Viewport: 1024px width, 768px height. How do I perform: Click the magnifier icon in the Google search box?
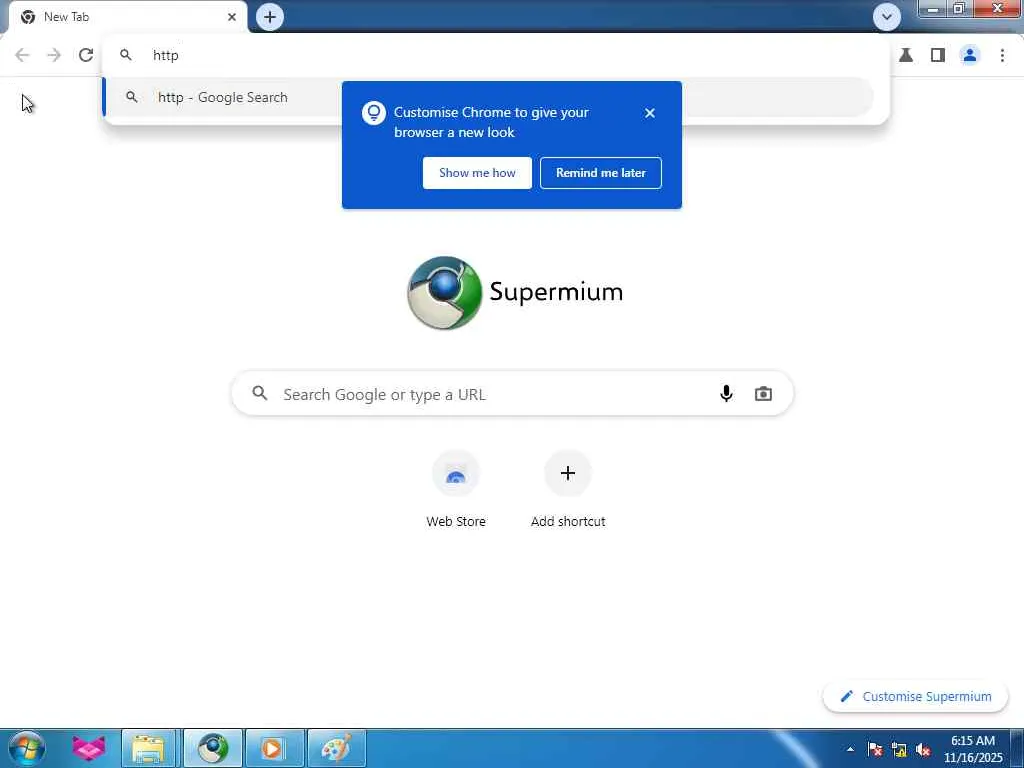click(260, 393)
